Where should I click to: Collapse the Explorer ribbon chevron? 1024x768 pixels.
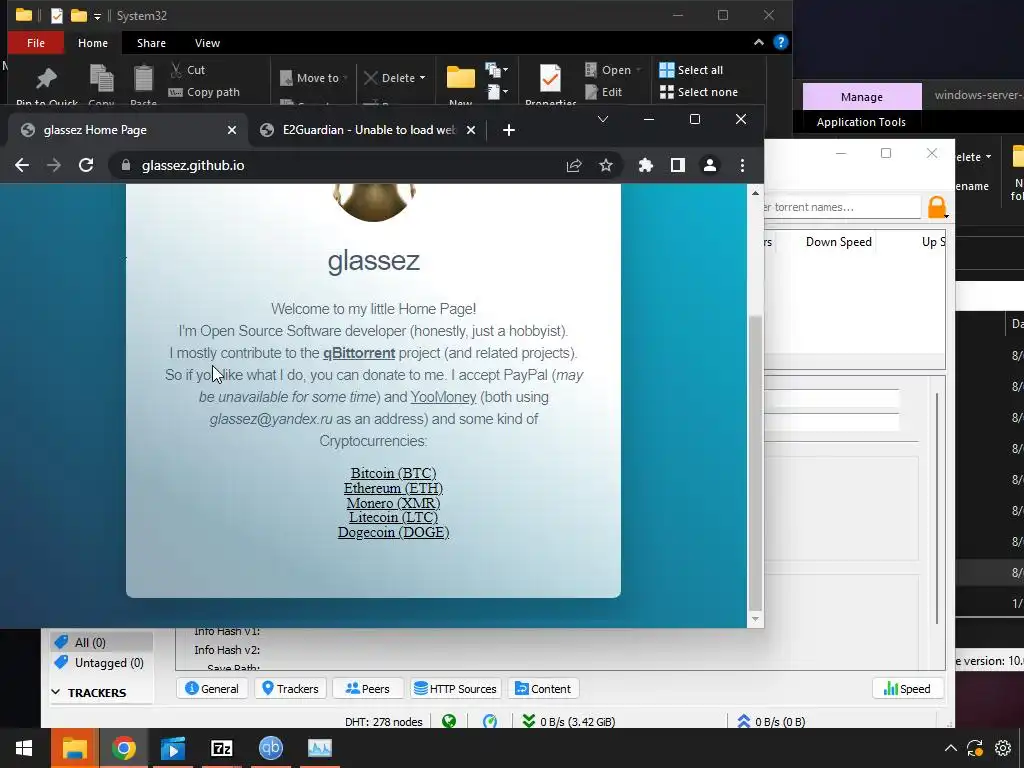pyautogui.click(x=759, y=42)
